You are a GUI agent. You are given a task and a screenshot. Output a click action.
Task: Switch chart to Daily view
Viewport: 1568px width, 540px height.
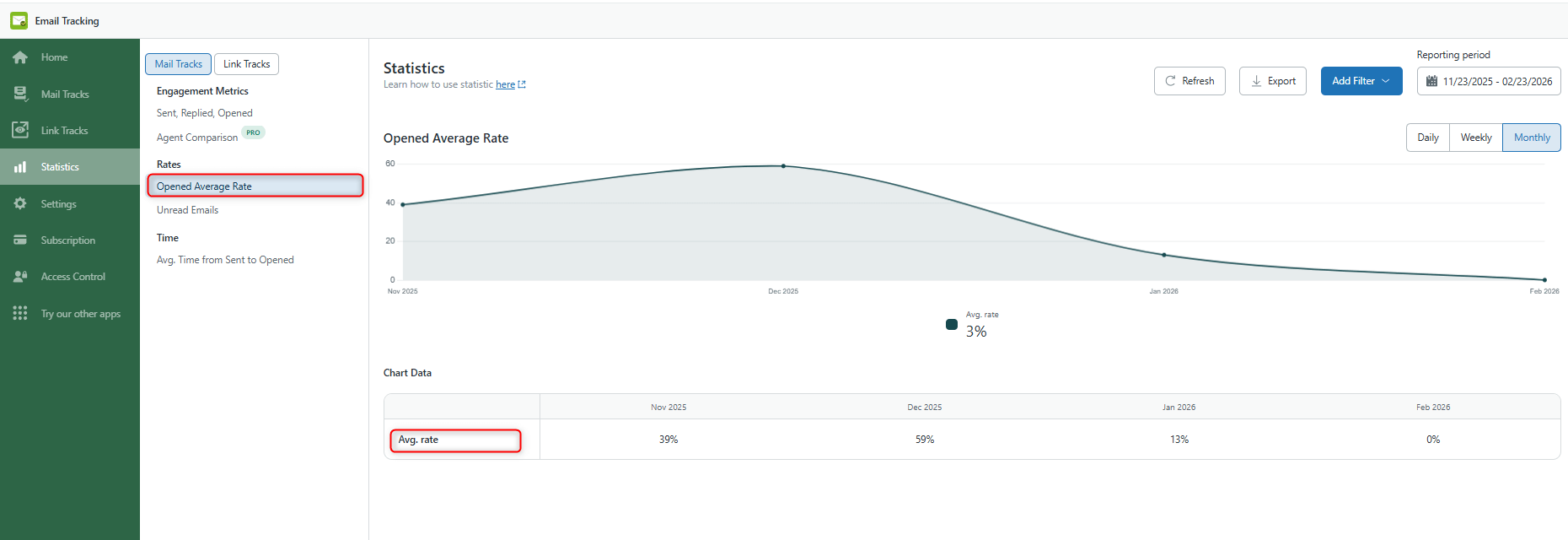(1427, 138)
